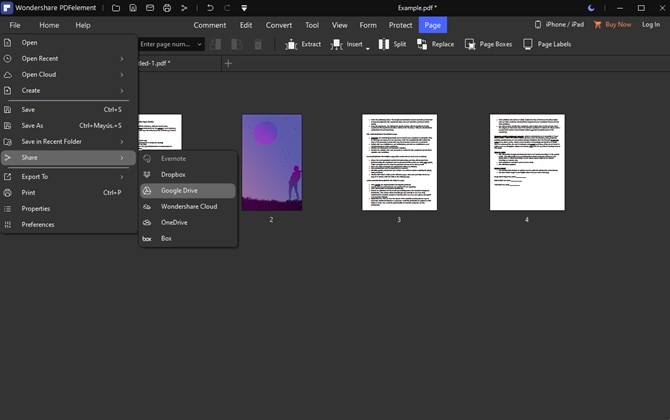Click the open folder icon in title bar
The image size is (670, 420).
116,8
